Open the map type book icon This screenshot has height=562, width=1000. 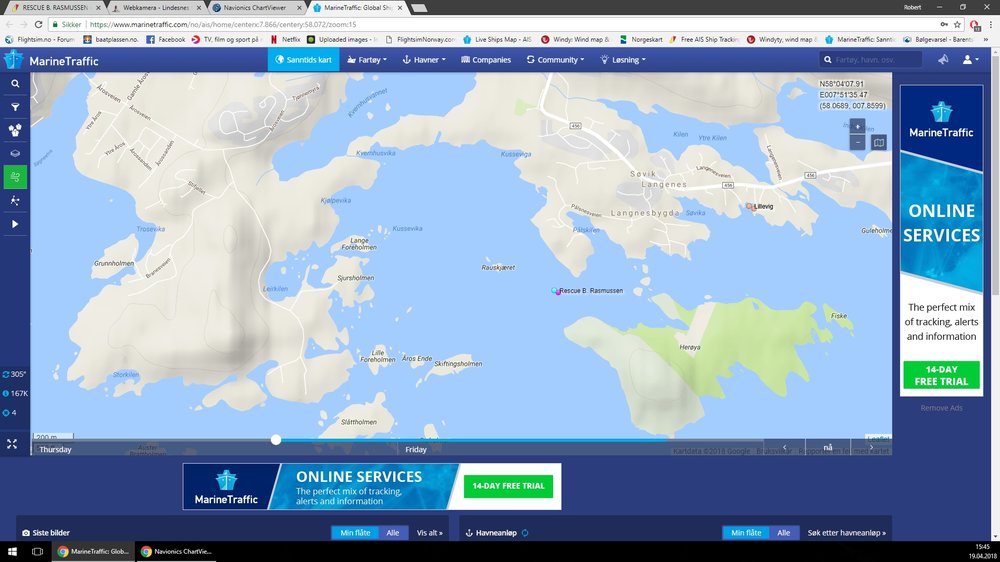[879, 142]
